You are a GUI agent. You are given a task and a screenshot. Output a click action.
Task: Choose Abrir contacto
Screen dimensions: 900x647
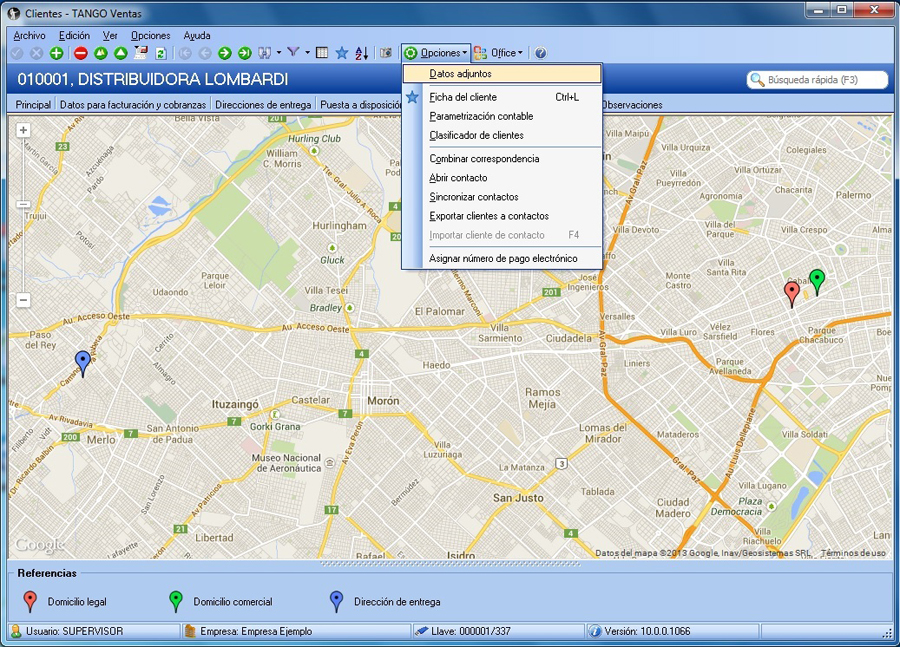pos(502,178)
